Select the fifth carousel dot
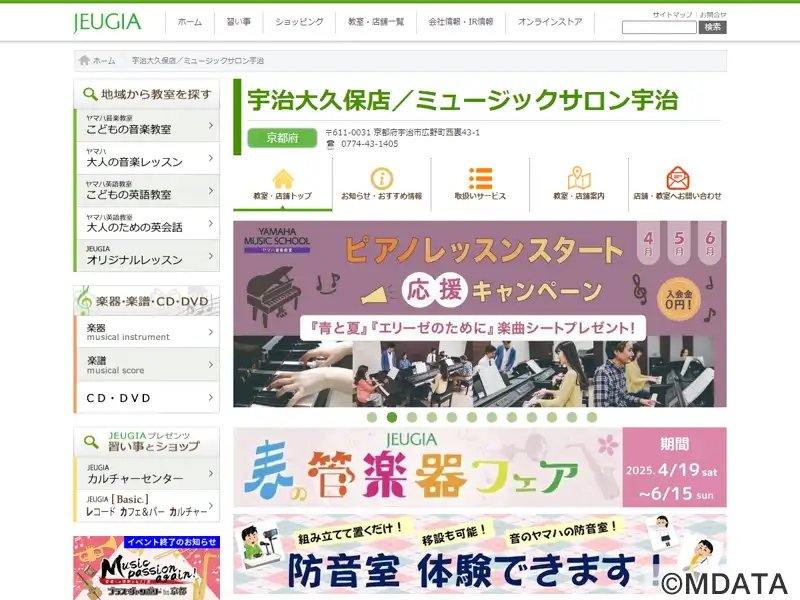The height and width of the screenshot is (600, 800). [452, 417]
